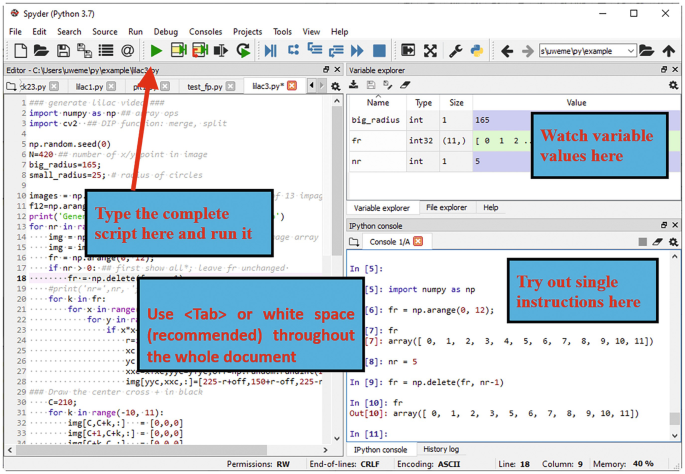Open the IPython console options gear menu
This screenshot has width=685, height=474.
pos(673,242)
